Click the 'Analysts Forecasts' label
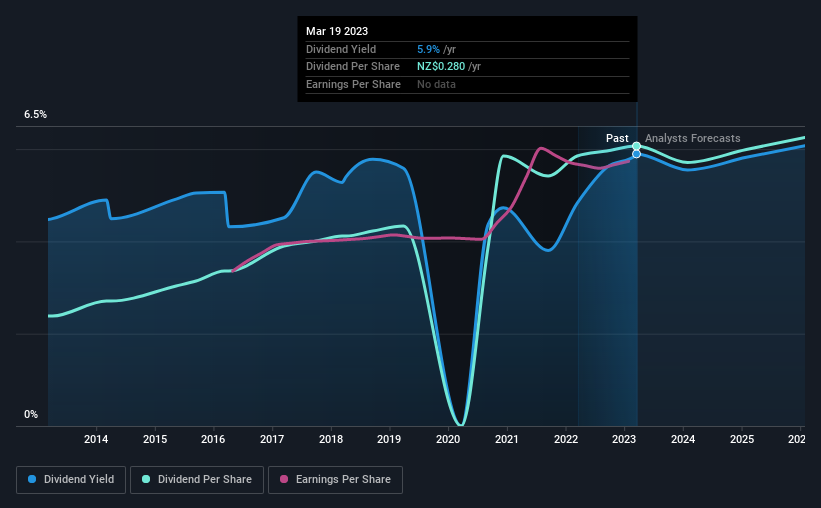The height and width of the screenshot is (508, 821). coord(693,138)
